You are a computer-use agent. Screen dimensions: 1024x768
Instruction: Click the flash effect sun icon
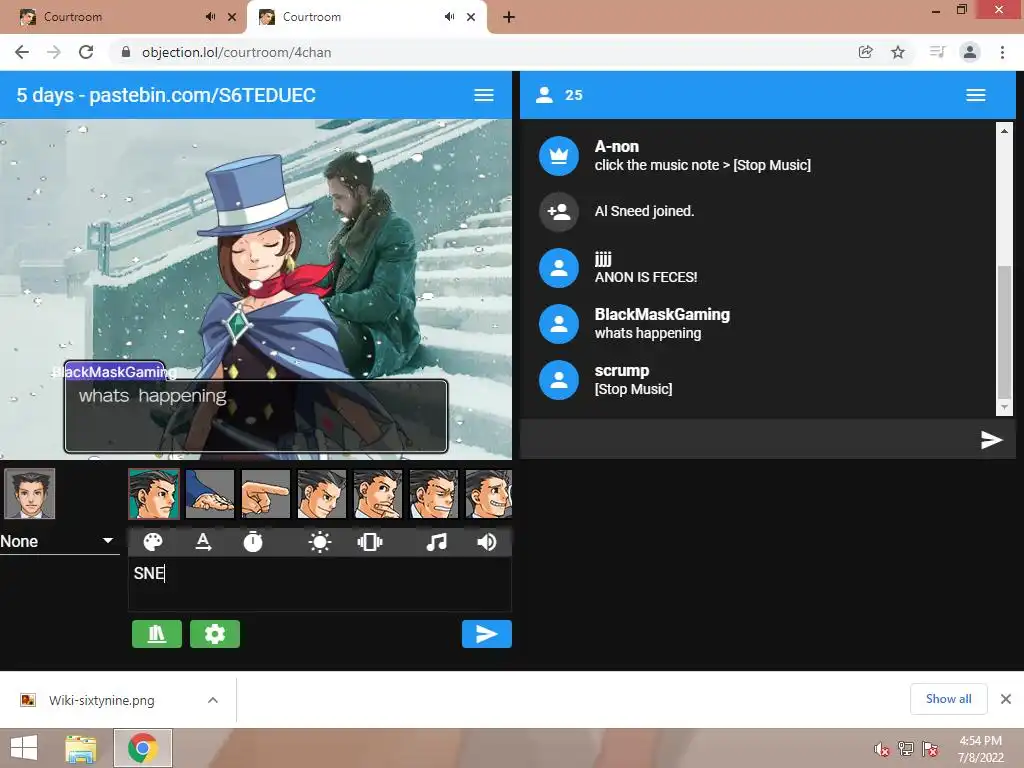(x=319, y=542)
